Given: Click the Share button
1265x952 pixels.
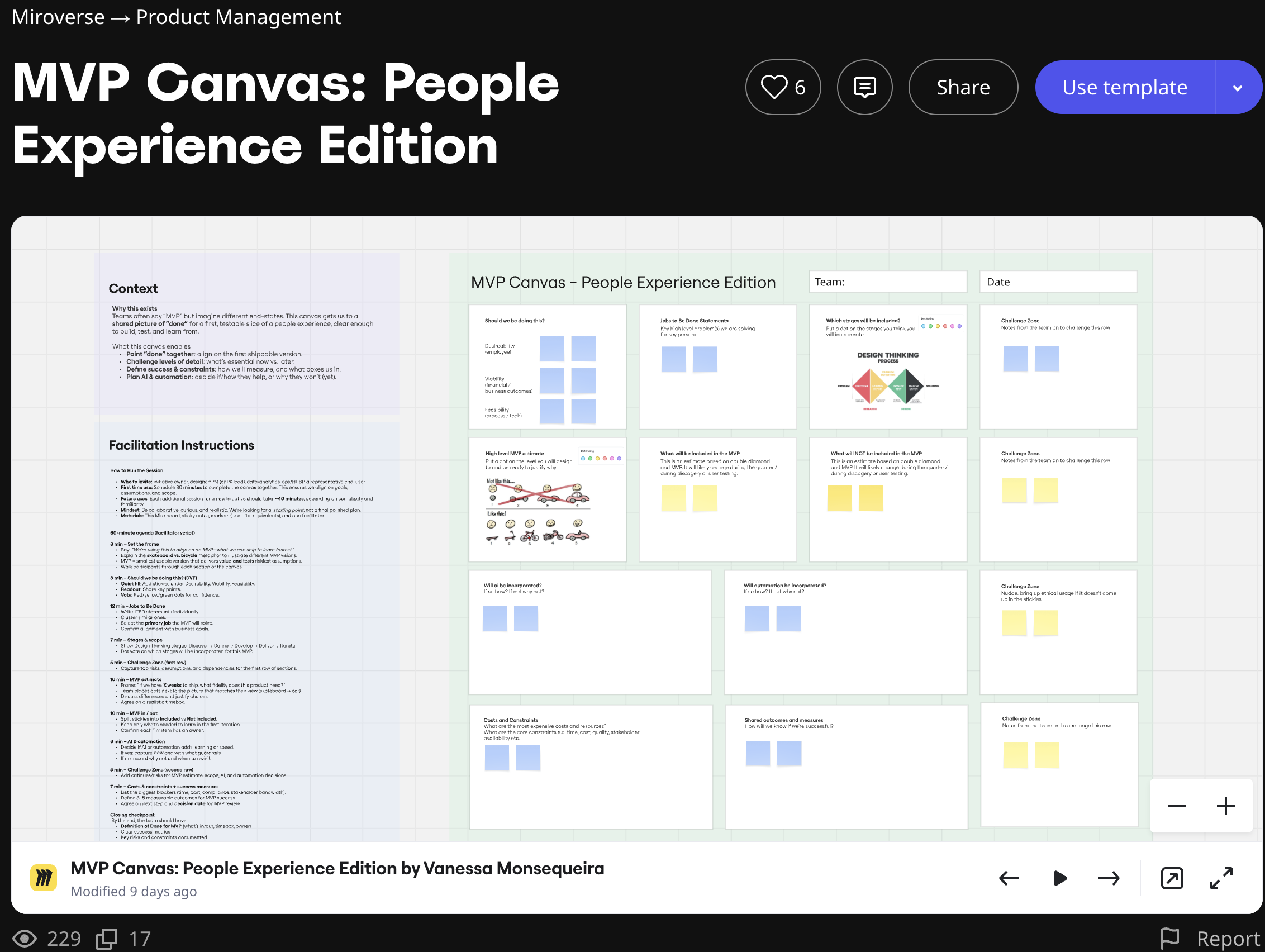Looking at the screenshot, I should [x=963, y=88].
